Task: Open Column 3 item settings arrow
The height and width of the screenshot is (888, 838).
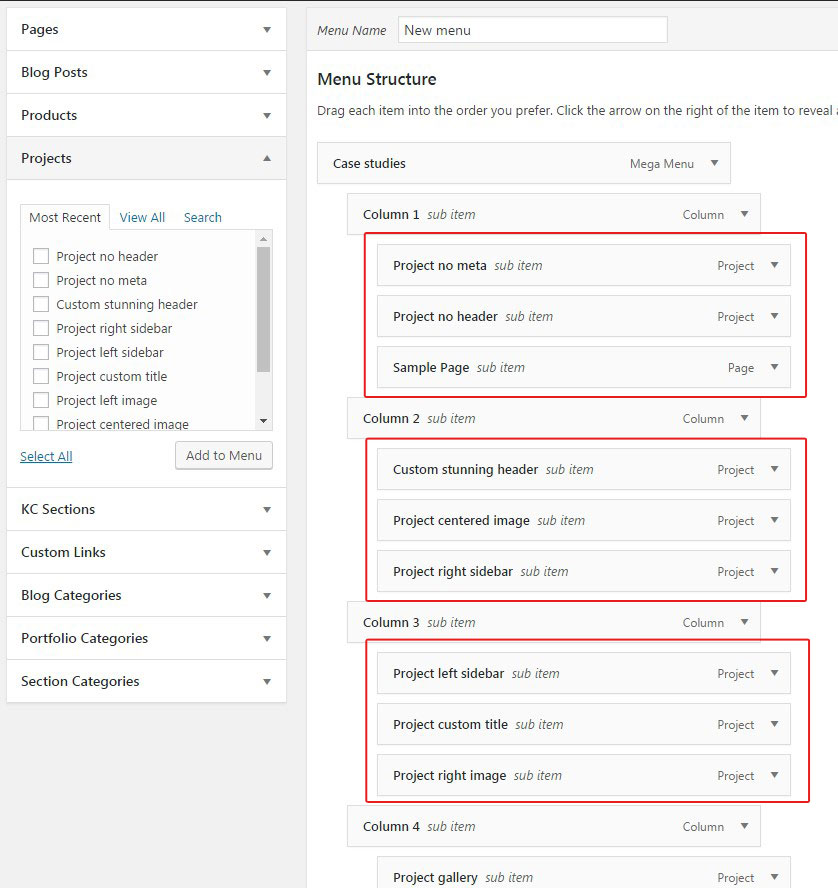Action: pyautogui.click(x=744, y=622)
